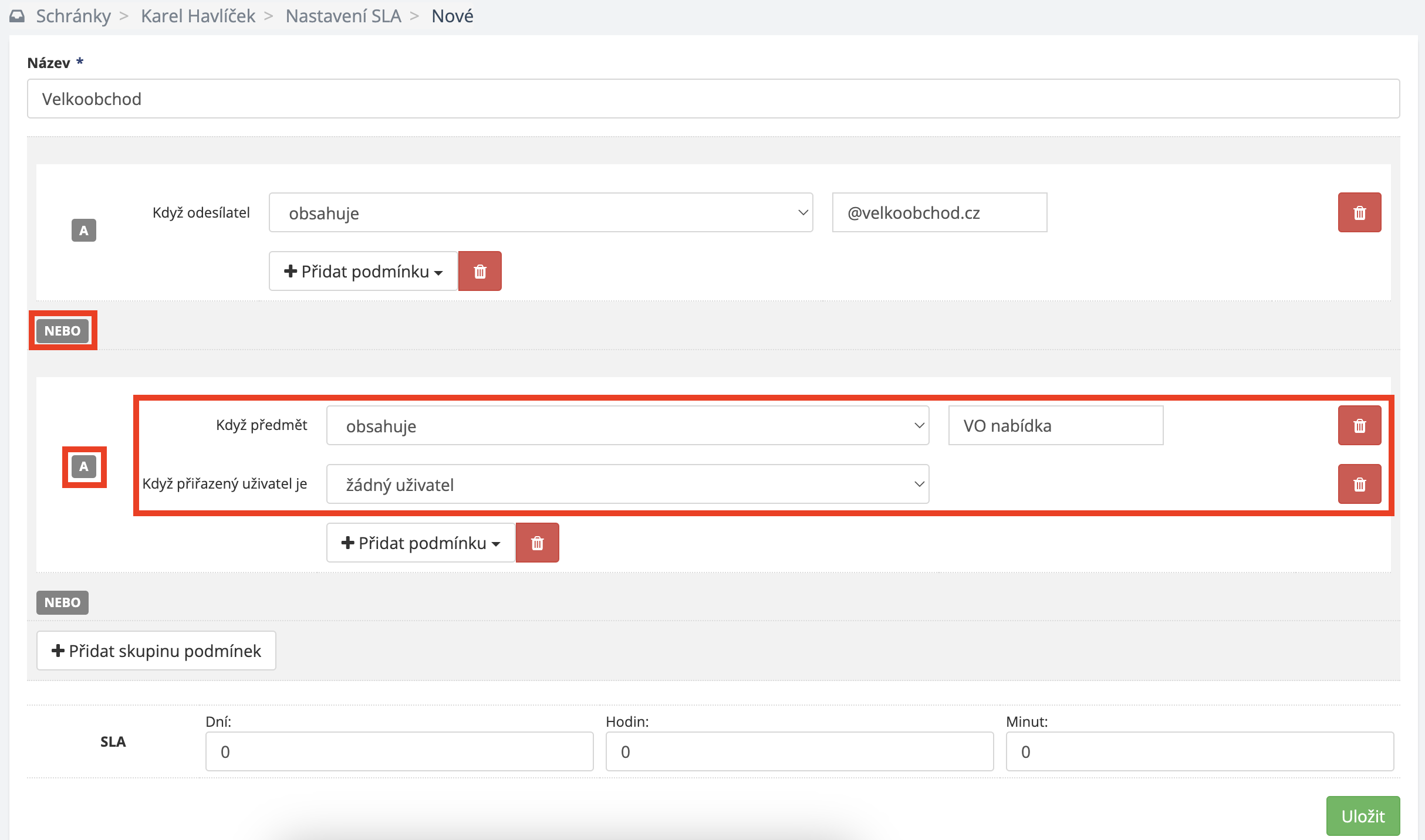Open 'obsahuje' dropdown for Když předmět
Image resolution: width=1425 pixels, height=840 pixels.
pyautogui.click(x=627, y=425)
